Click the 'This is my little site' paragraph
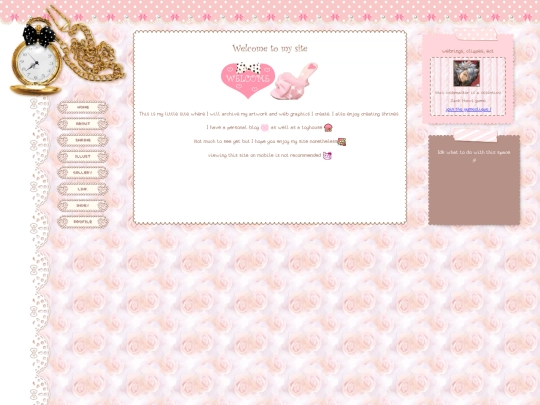The image size is (540, 405). pyautogui.click(x=269, y=114)
